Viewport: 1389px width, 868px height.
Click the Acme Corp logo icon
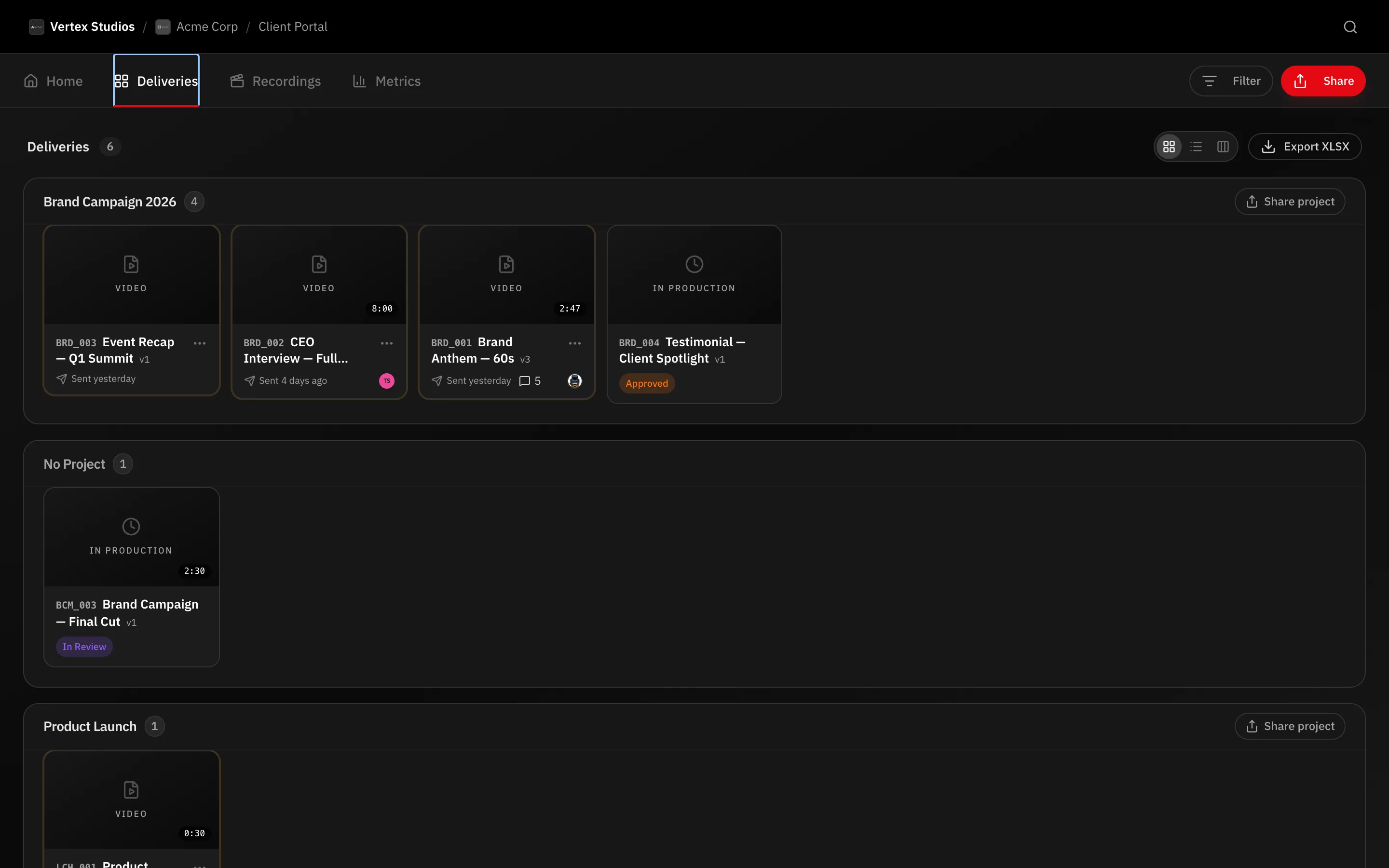(x=163, y=27)
